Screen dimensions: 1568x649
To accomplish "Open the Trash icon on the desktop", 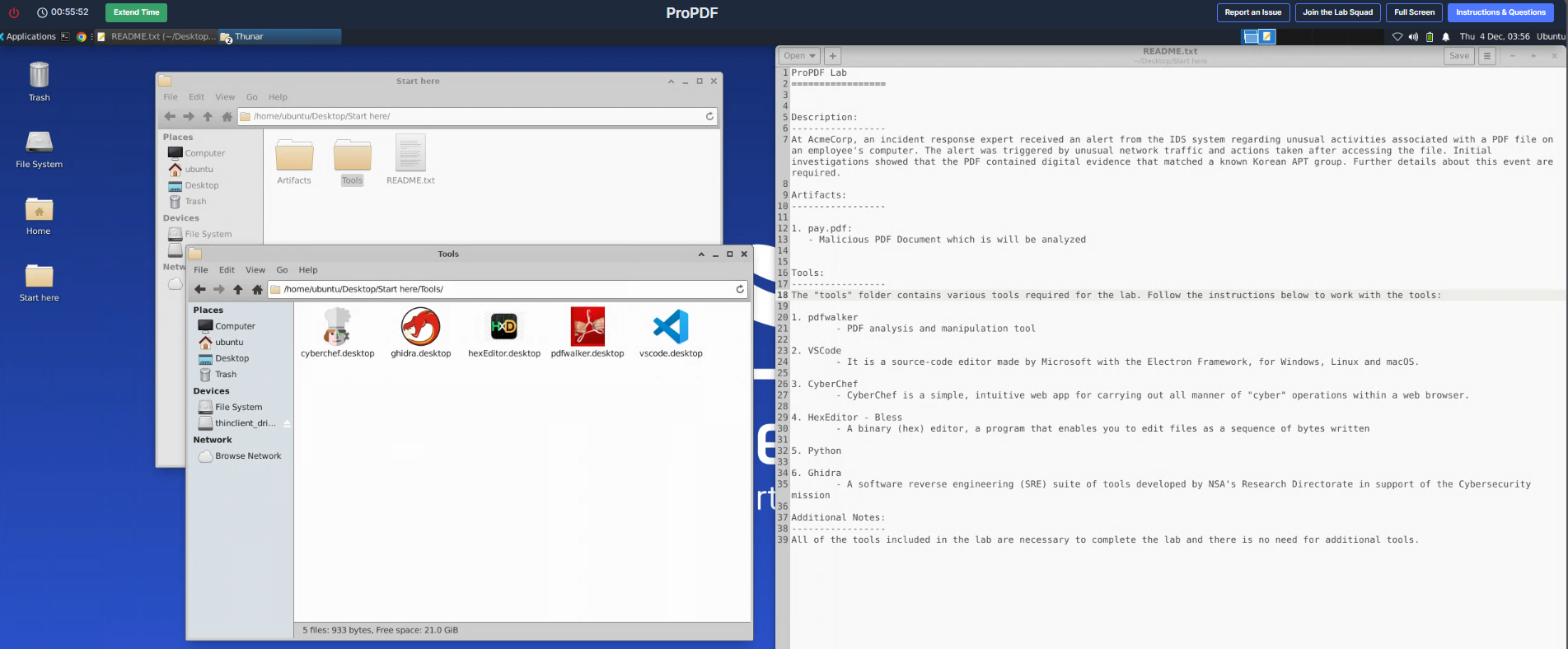I will tap(39, 77).
